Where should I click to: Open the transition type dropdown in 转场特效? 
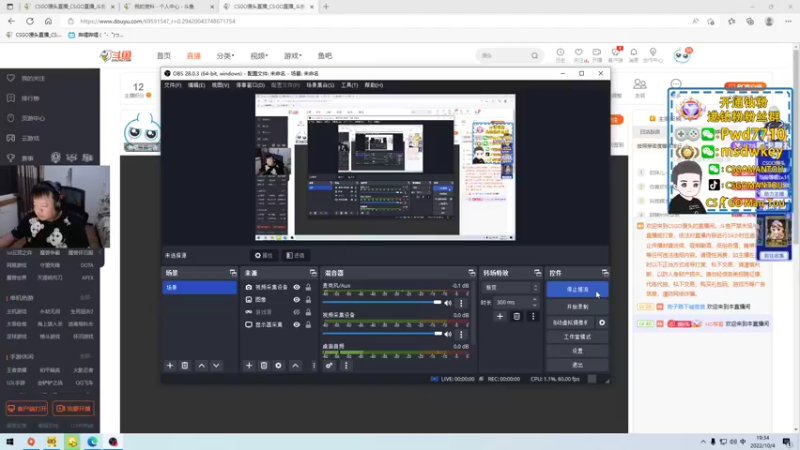coord(510,288)
